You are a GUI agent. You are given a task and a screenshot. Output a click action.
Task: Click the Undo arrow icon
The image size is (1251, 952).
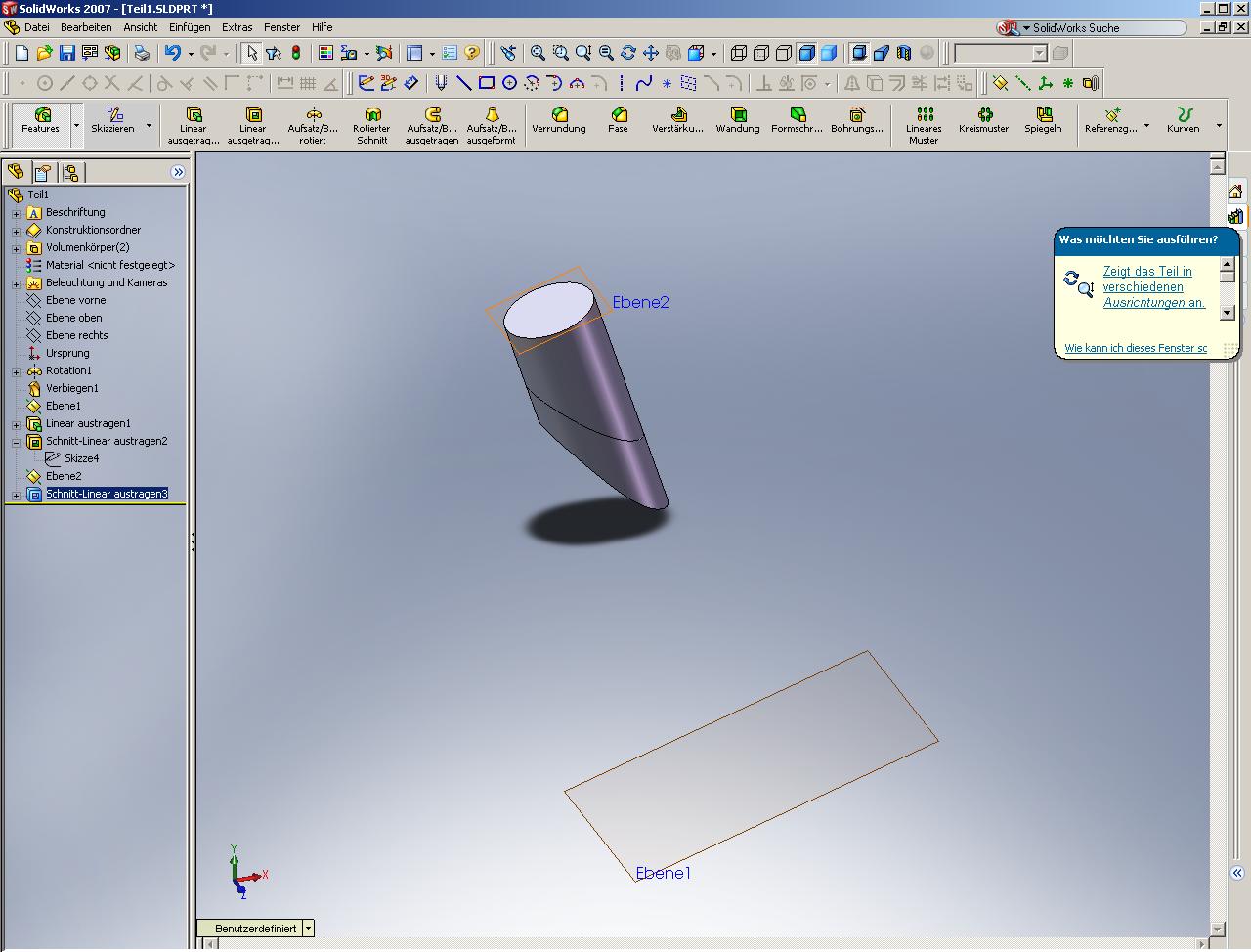173,53
